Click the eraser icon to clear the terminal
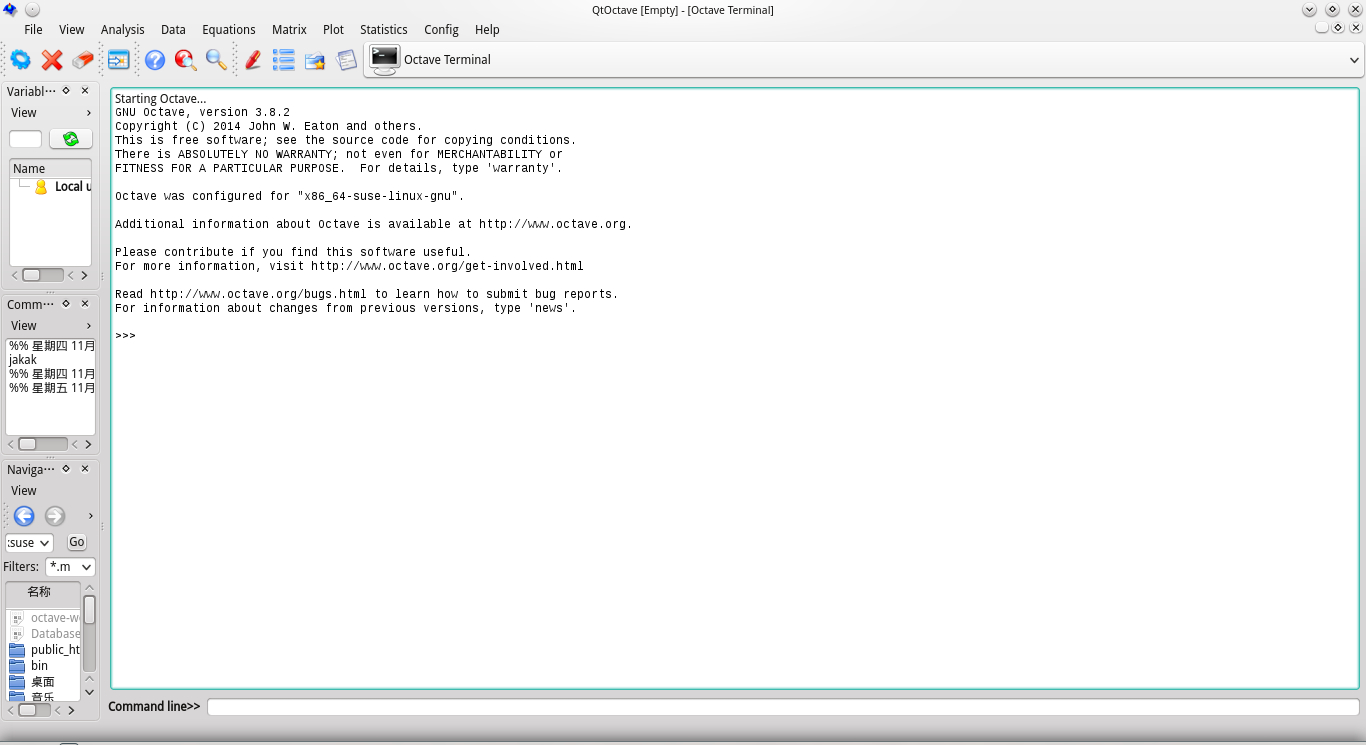 click(x=83, y=60)
